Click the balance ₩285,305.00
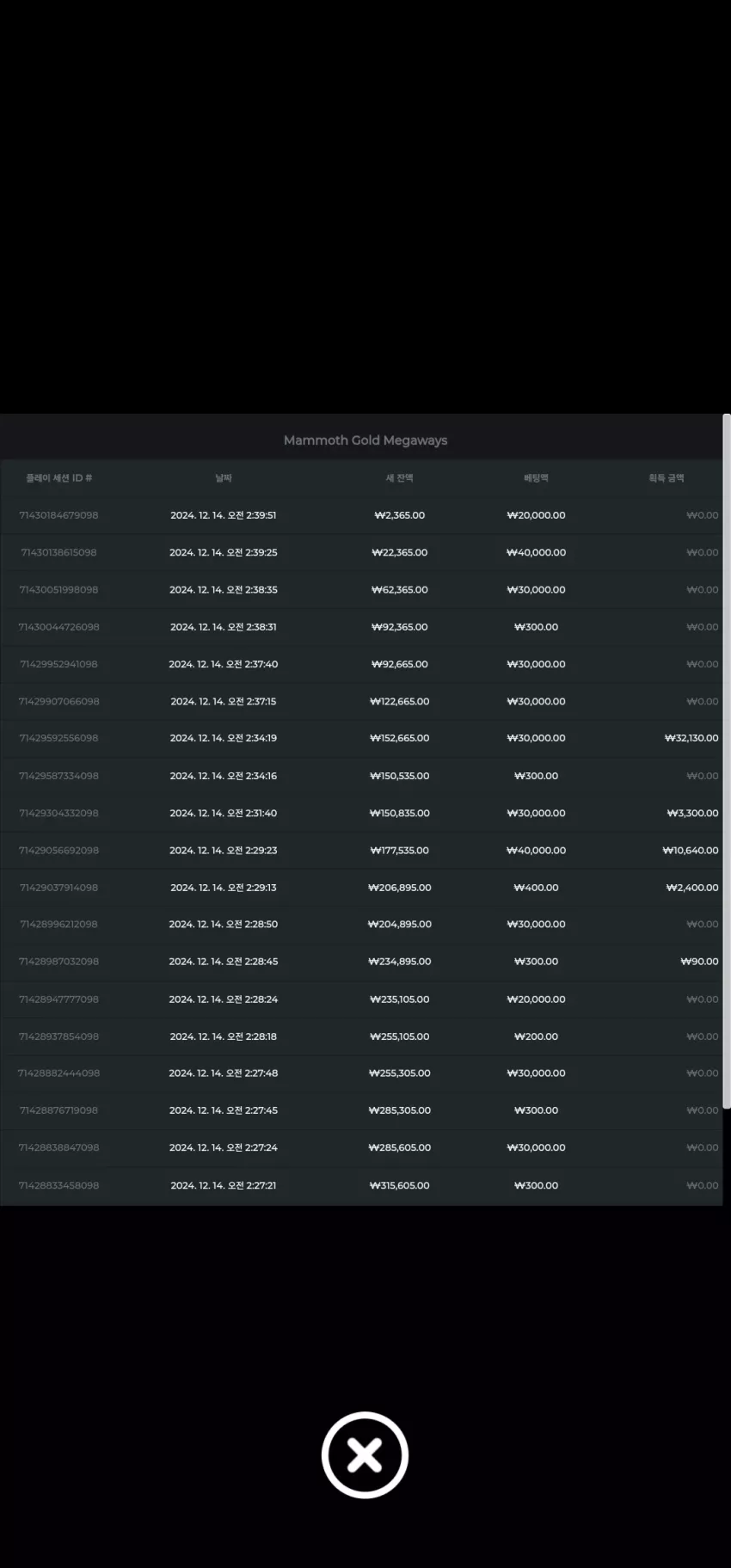Viewport: 731px width, 1568px height. pos(400,1110)
